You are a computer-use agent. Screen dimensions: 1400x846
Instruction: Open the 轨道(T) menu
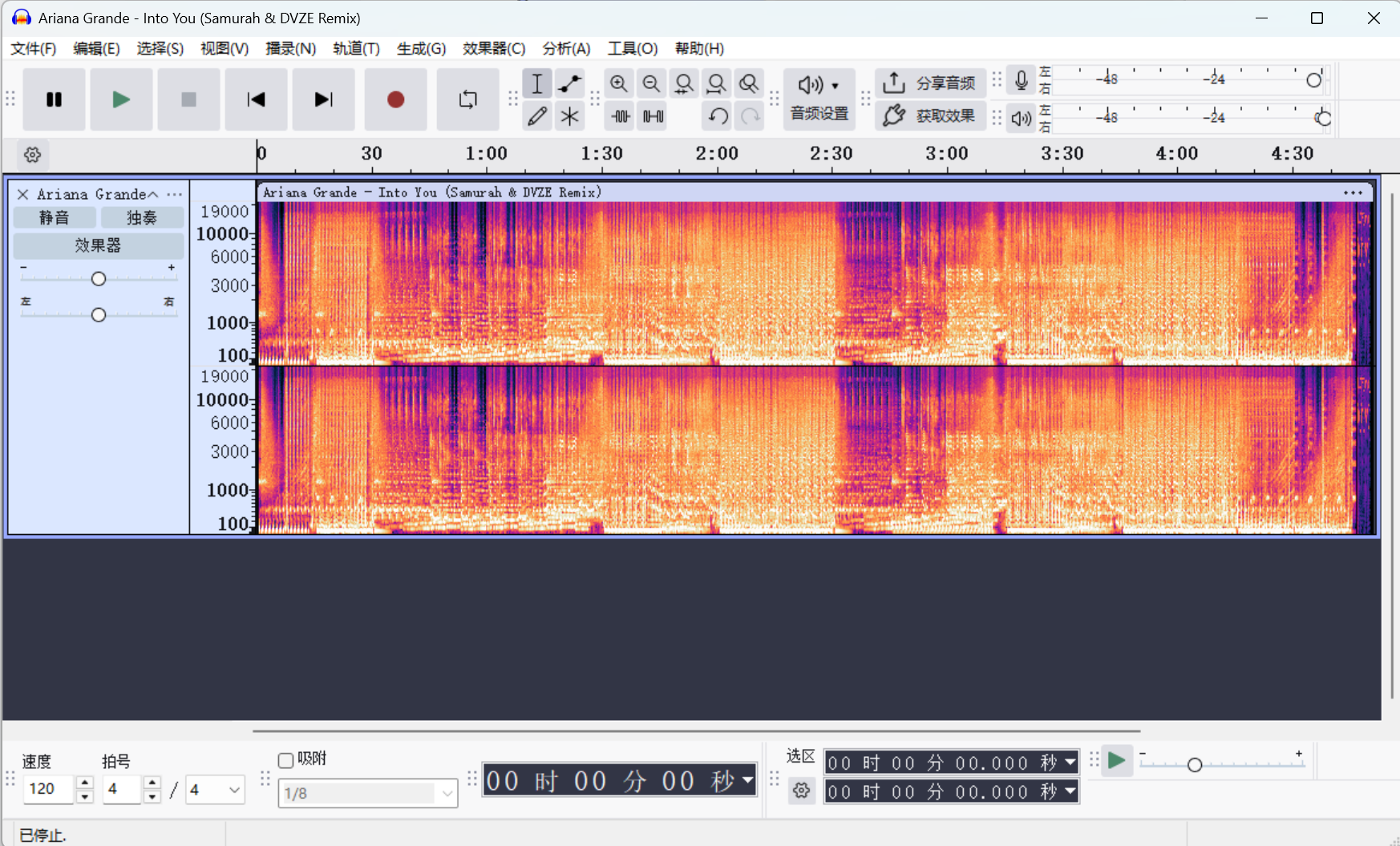(x=356, y=49)
